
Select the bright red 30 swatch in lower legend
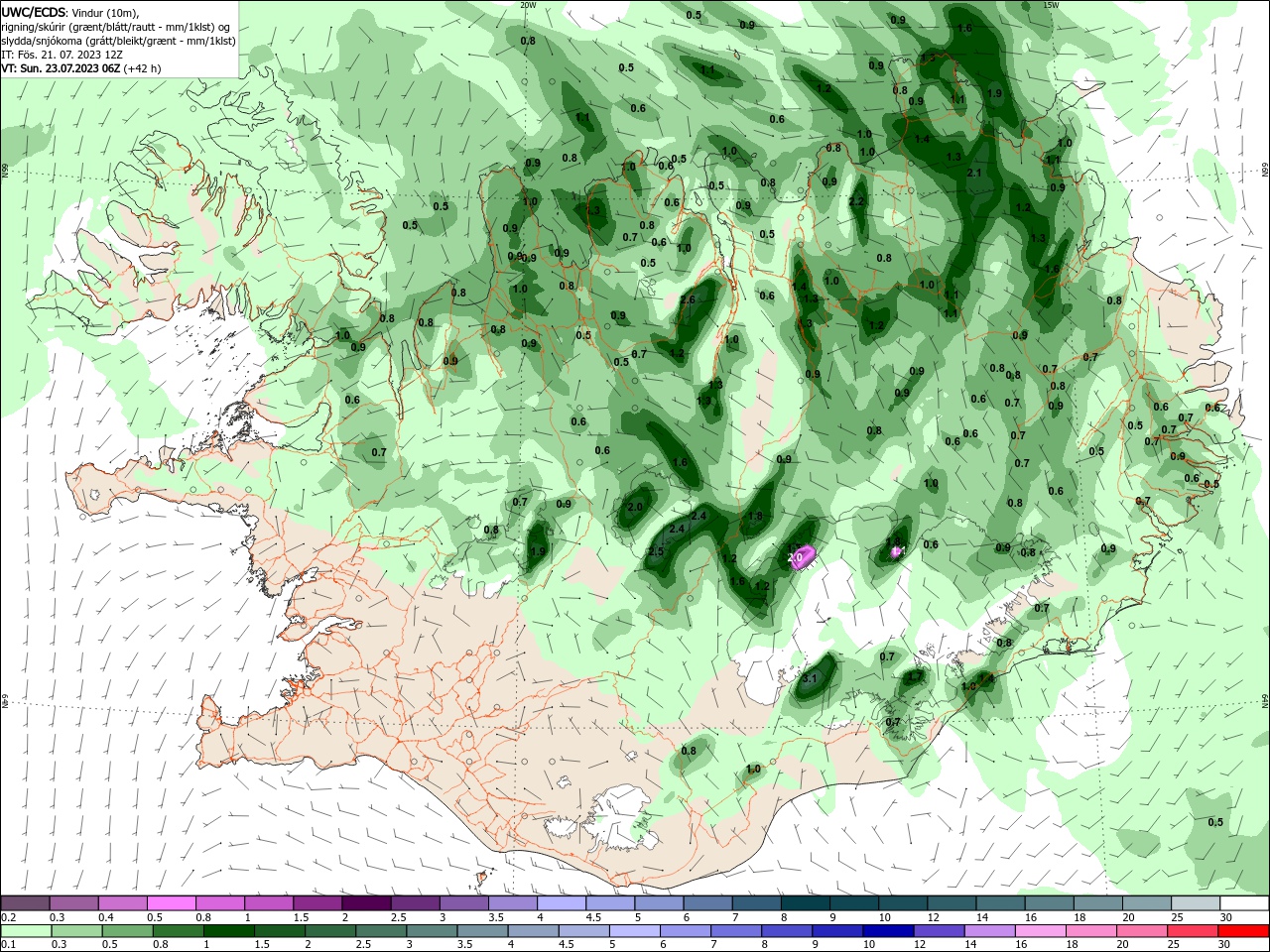click(x=1243, y=931)
